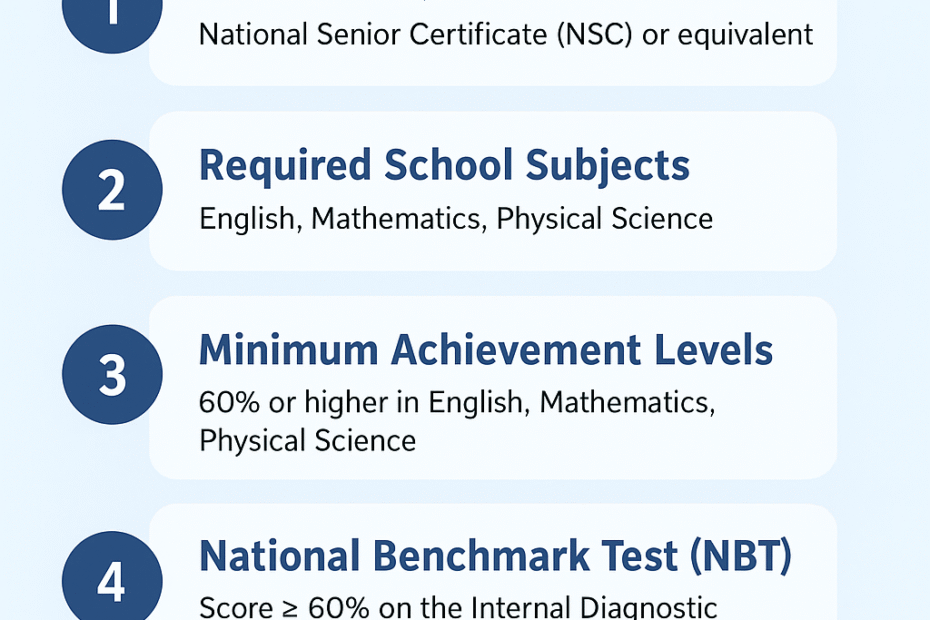The image size is (930, 620).
Task: Select the Required School Subjects heading
Action: click(444, 166)
